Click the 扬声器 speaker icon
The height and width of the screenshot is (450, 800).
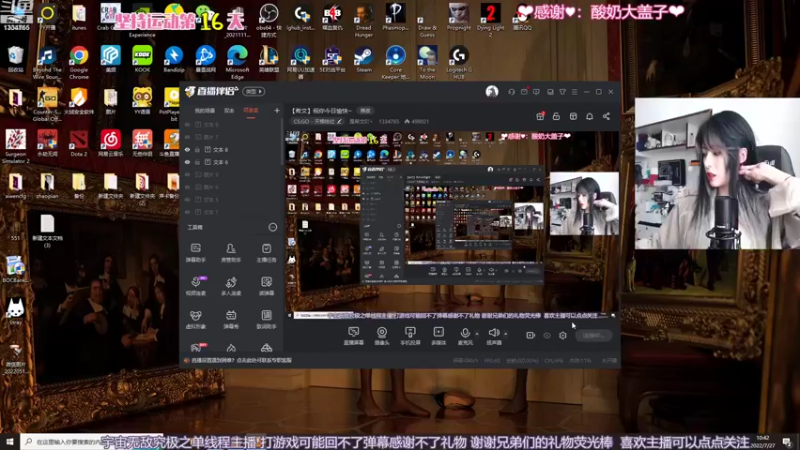click(x=493, y=333)
